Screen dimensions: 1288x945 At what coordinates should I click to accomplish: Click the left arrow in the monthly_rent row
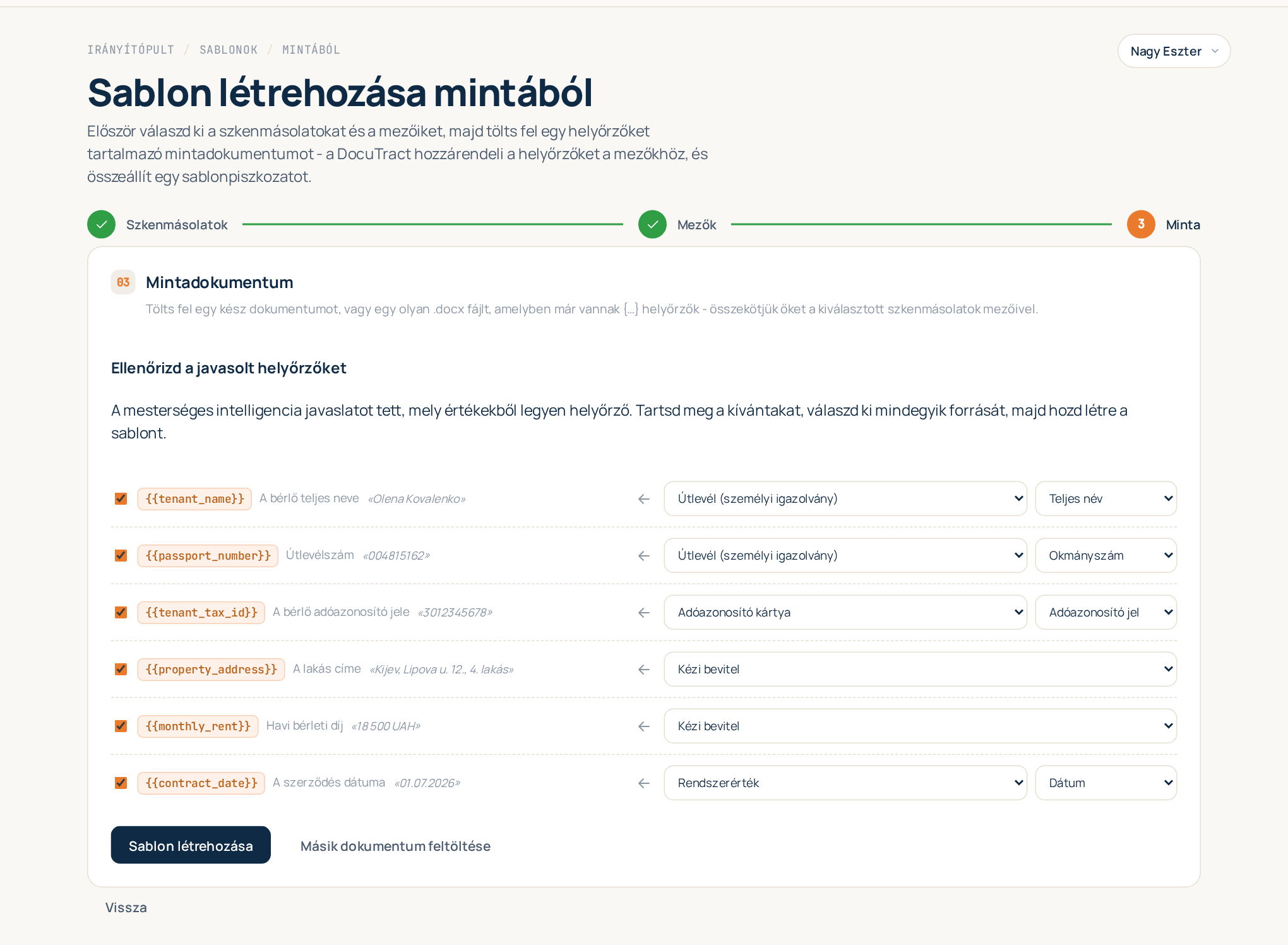(644, 726)
